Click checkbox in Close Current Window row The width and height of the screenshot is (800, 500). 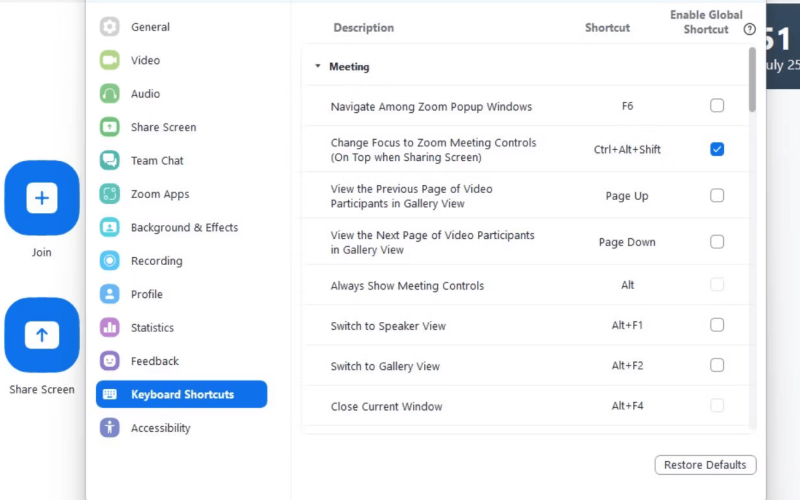click(717, 406)
